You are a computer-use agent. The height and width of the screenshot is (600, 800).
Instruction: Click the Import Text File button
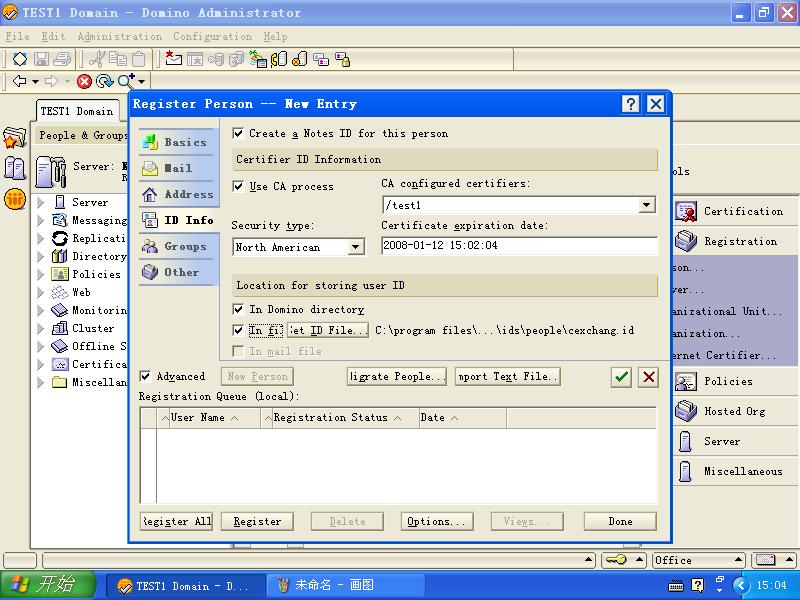tap(507, 377)
